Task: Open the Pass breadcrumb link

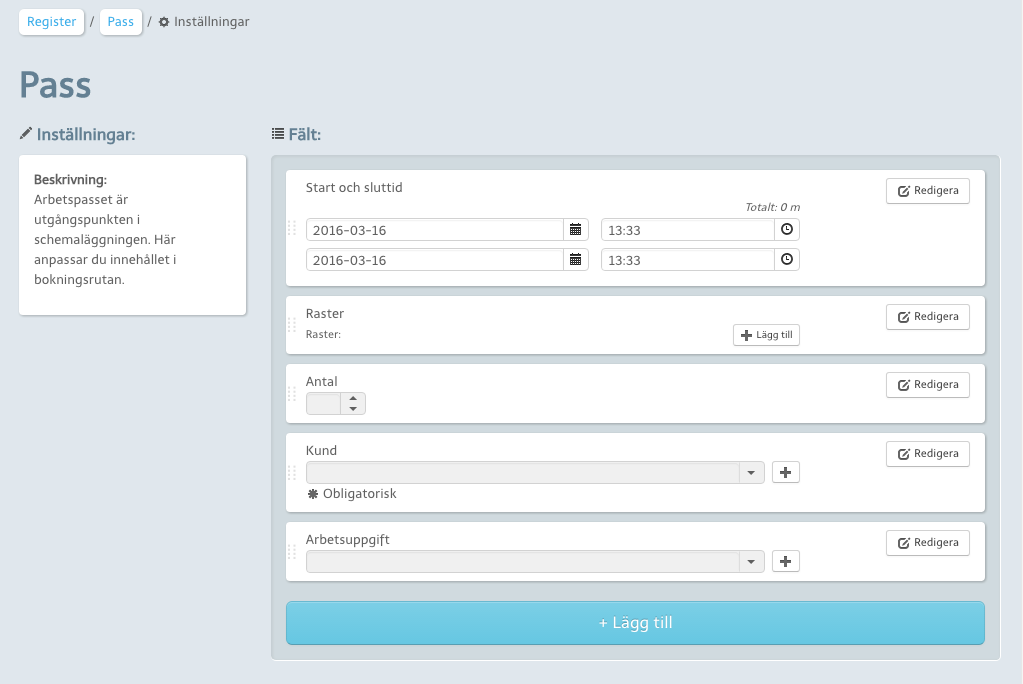Action: [x=121, y=22]
